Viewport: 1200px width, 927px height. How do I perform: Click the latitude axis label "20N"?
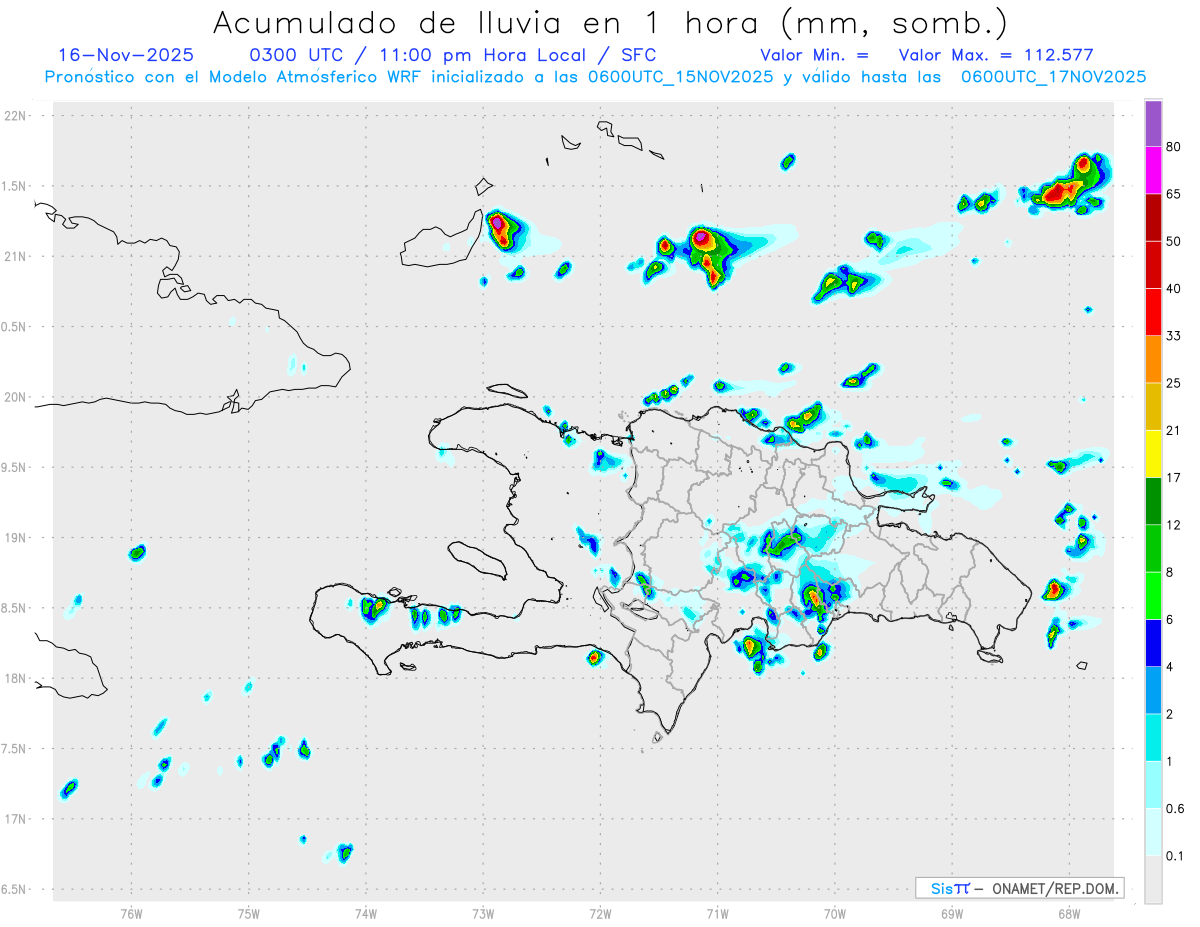(x=15, y=397)
